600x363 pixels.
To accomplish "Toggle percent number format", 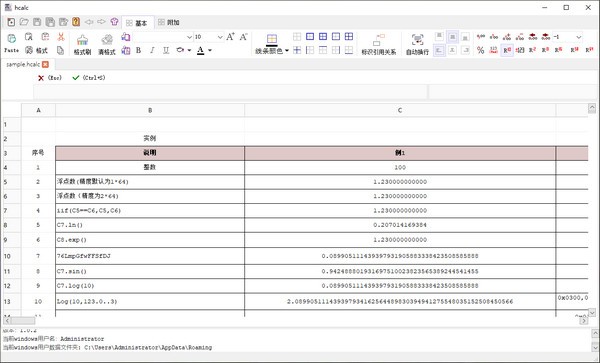I will 481,50.
